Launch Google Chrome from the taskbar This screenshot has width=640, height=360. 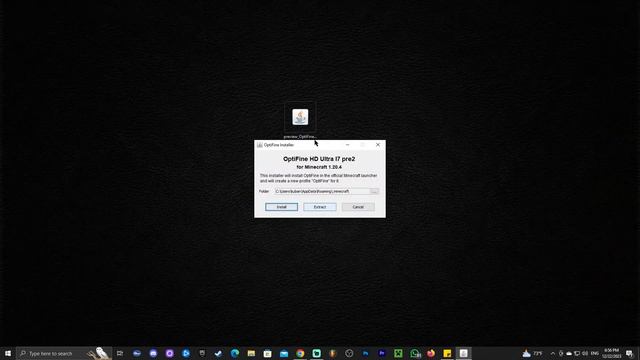tap(300, 353)
